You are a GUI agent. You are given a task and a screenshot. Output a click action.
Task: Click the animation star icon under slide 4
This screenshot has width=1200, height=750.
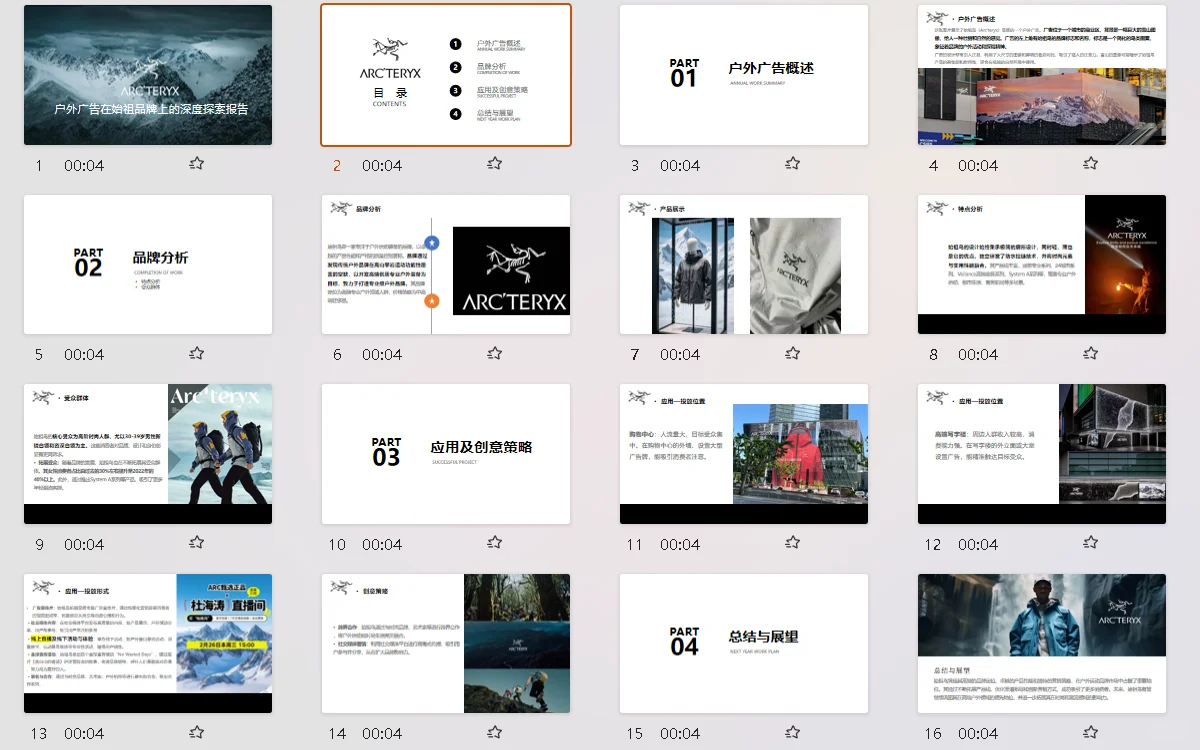[x=1091, y=163]
